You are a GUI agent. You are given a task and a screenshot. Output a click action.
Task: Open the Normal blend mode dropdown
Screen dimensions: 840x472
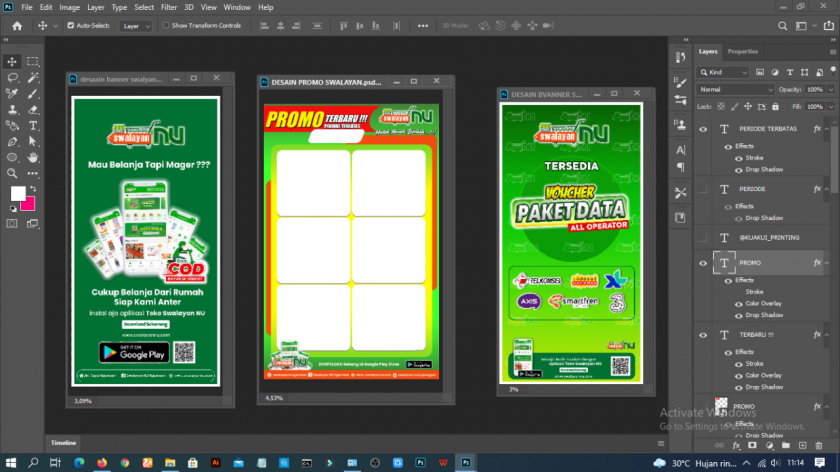click(736, 89)
